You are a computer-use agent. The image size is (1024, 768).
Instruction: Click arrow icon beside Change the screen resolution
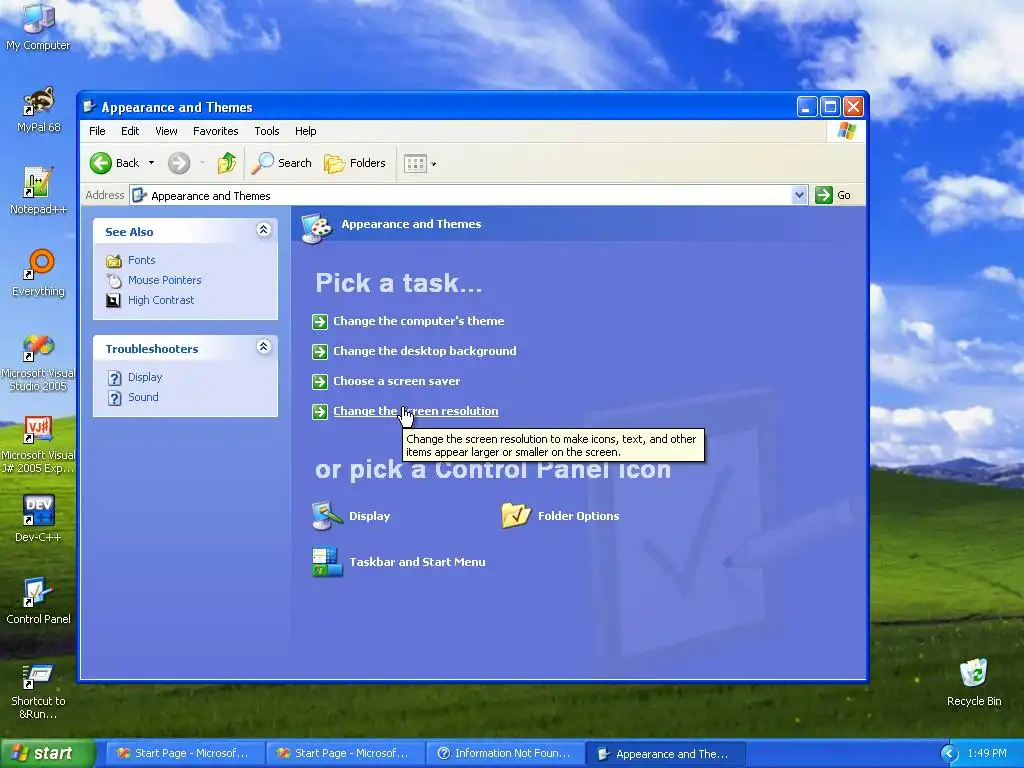click(x=320, y=411)
